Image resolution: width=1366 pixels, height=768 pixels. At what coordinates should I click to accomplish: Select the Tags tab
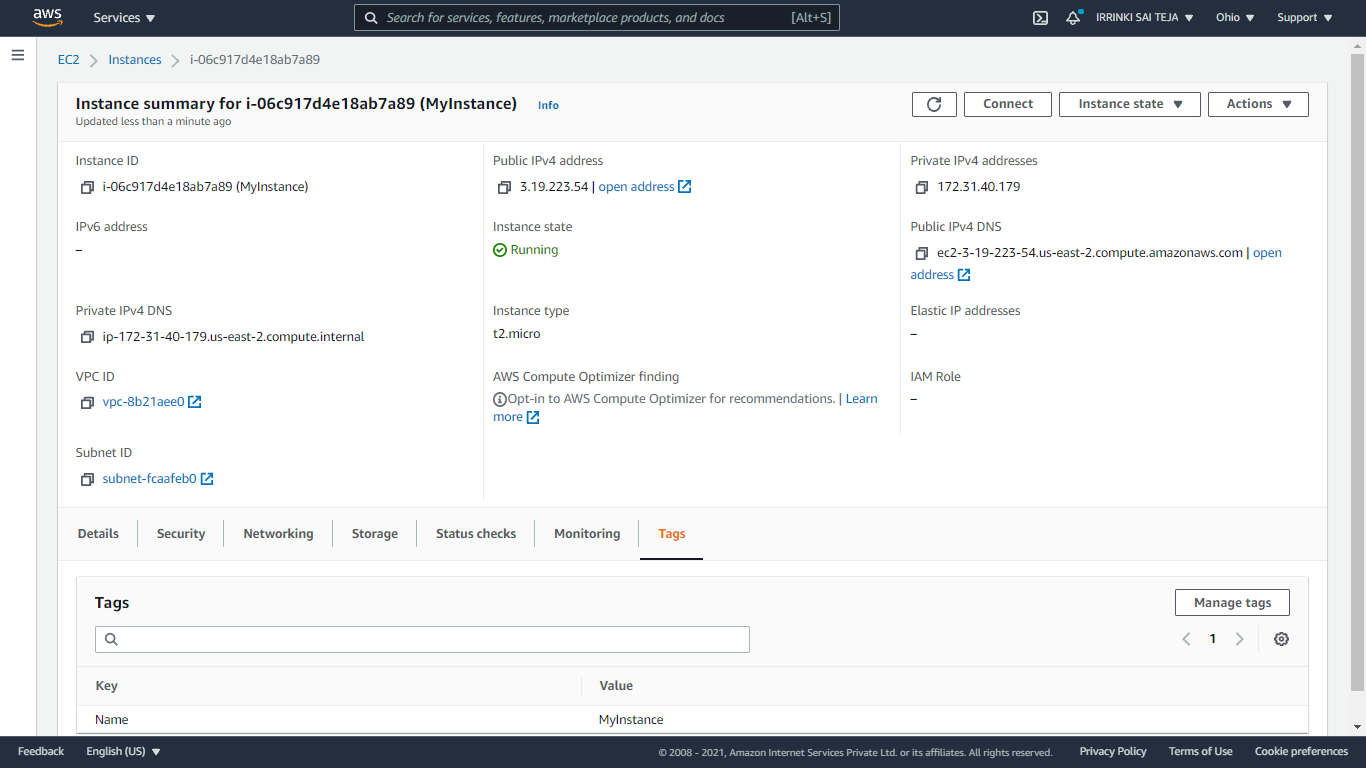pyautogui.click(x=672, y=534)
